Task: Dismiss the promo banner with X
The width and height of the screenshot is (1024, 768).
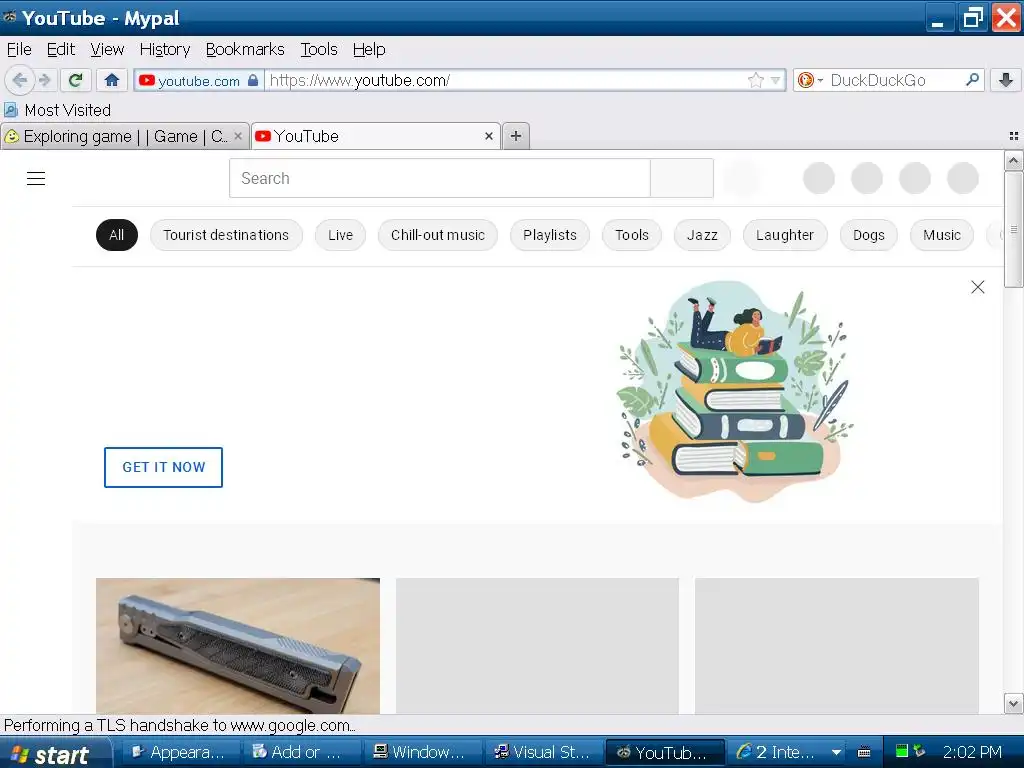Action: coord(978,287)
